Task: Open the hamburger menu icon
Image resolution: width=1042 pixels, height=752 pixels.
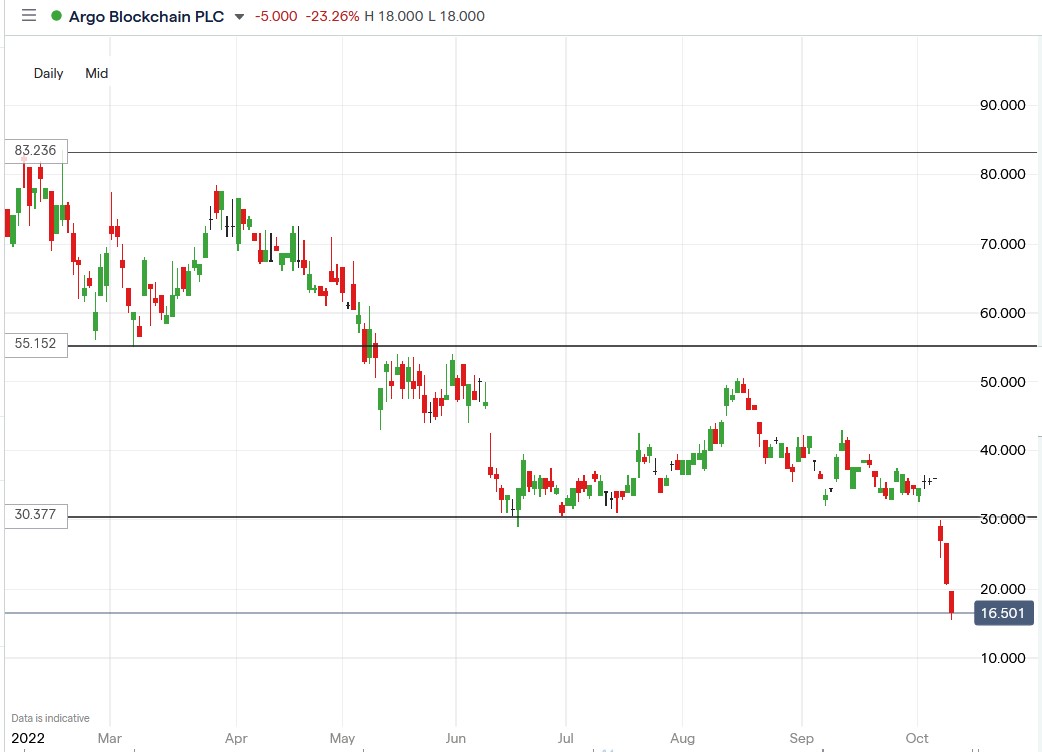Action: click(x=28, y=16)
